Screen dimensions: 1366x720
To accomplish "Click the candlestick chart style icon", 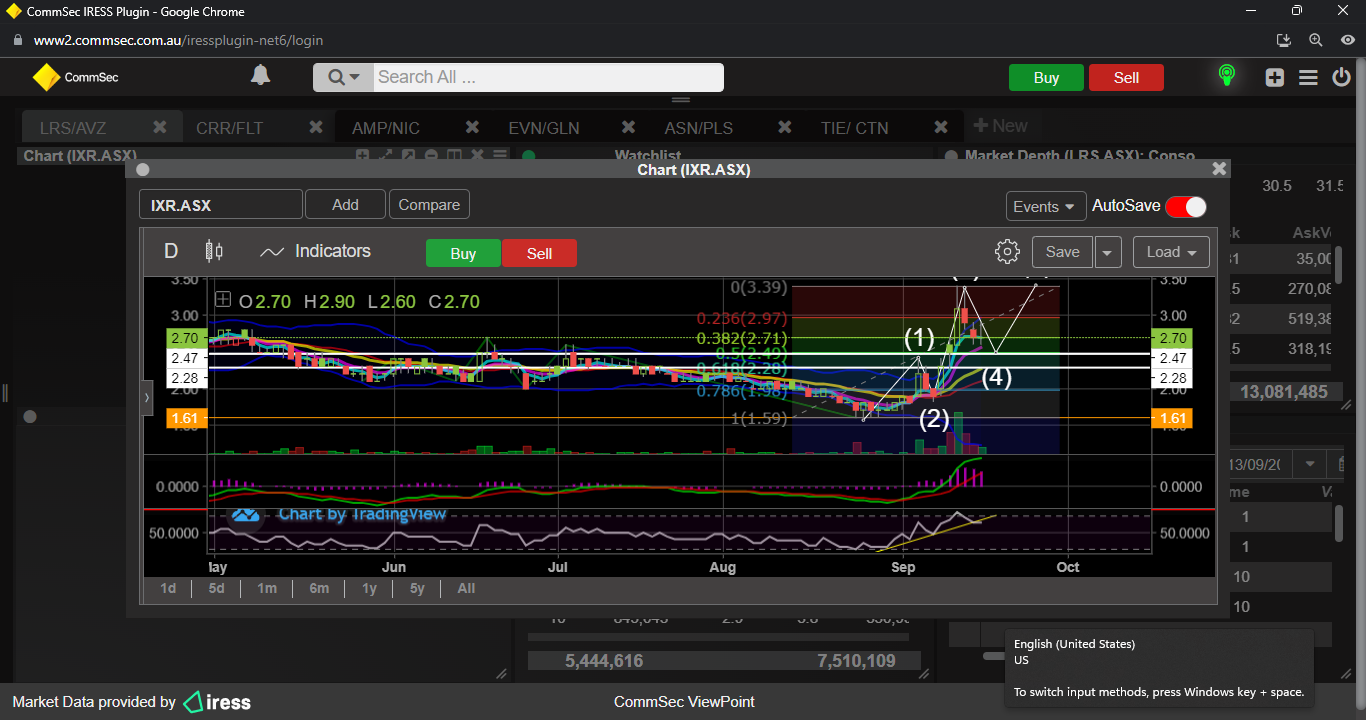I will coord(213,251).
